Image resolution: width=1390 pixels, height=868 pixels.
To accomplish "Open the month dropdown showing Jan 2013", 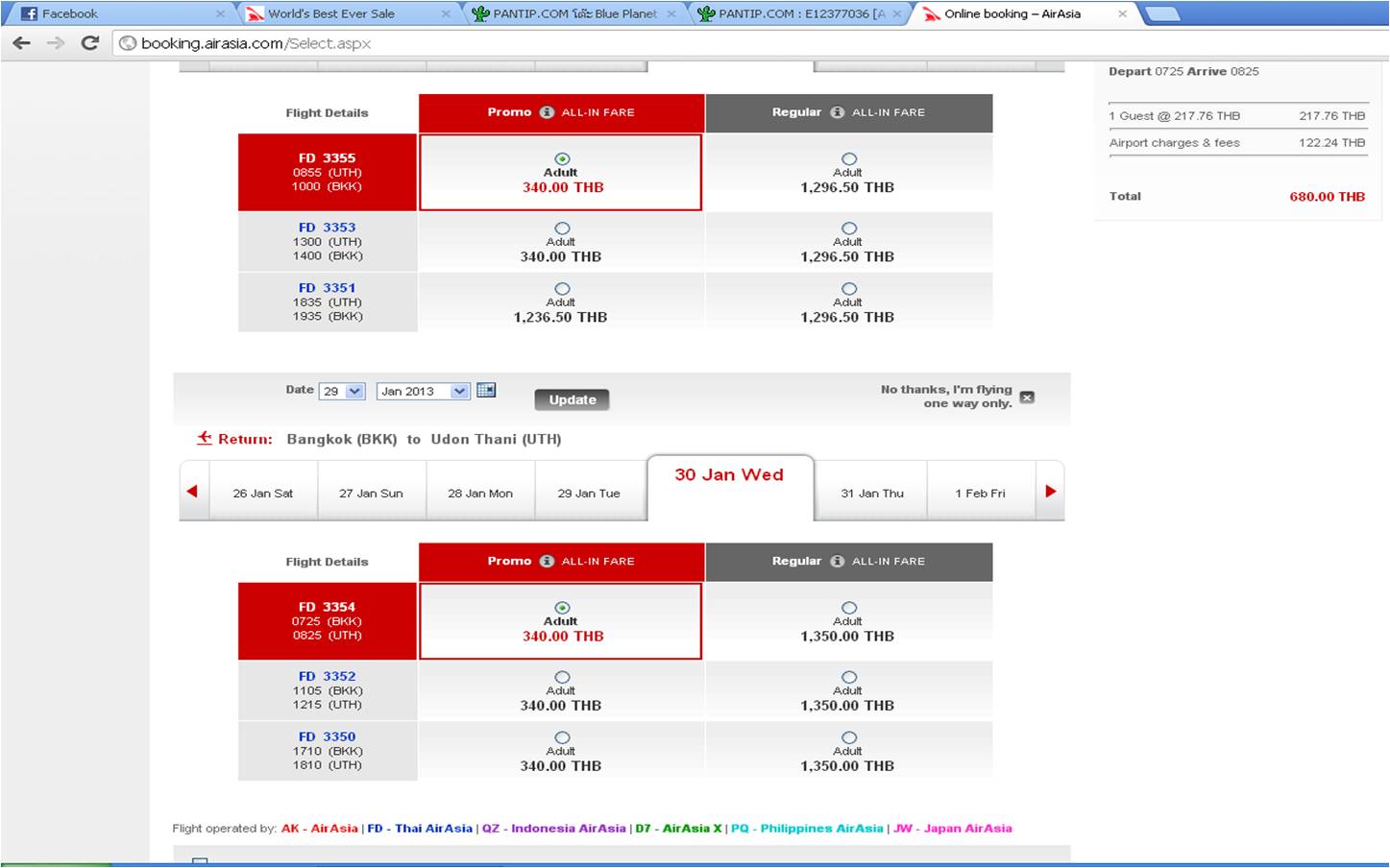I will pos(423,391).
